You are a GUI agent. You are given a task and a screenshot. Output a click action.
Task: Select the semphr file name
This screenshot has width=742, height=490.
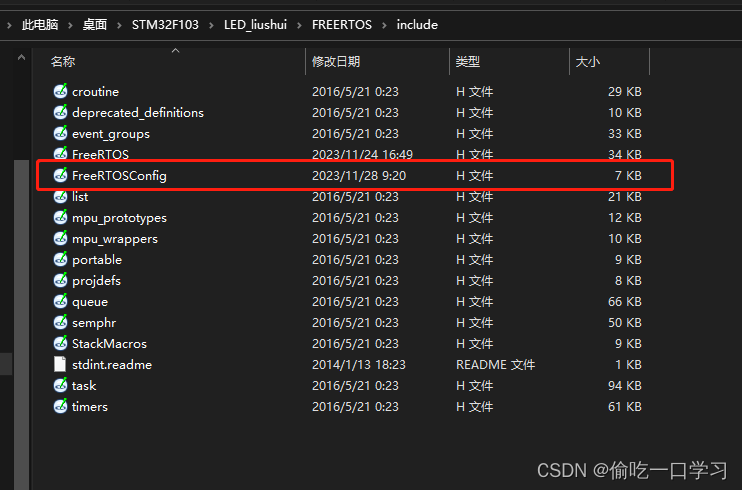pyautogui.click(x=94, y=322)
